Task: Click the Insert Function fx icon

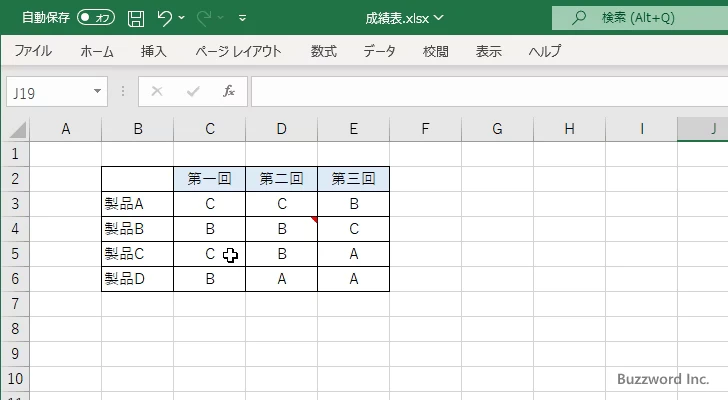Action: [x=229, y=91]
